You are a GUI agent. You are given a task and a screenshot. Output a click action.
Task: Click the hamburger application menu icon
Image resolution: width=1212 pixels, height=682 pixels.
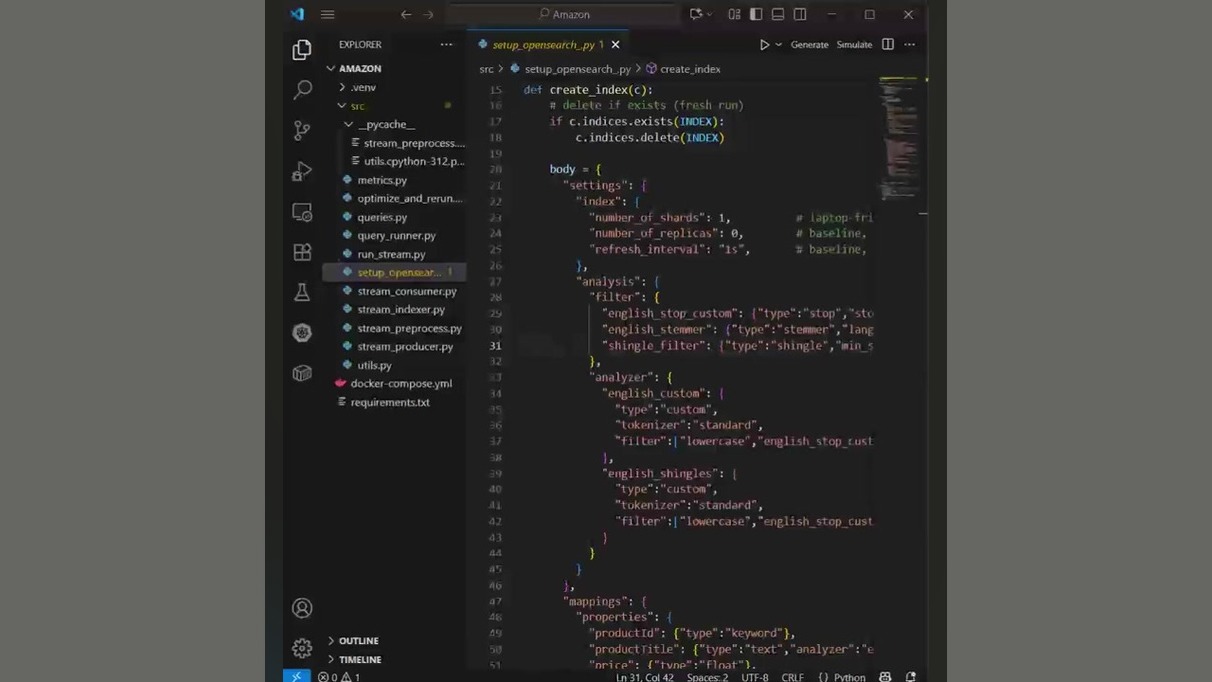click(327, 14)
